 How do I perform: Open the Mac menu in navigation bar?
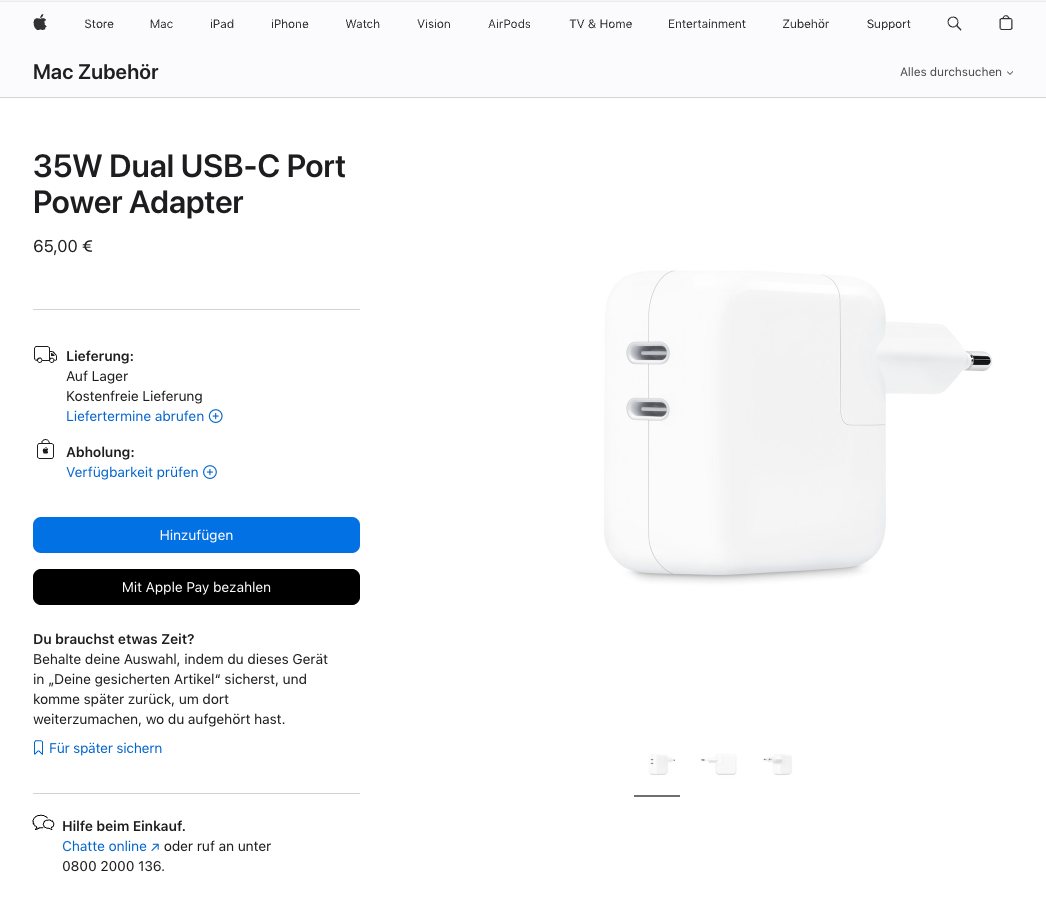click(161, 24)
